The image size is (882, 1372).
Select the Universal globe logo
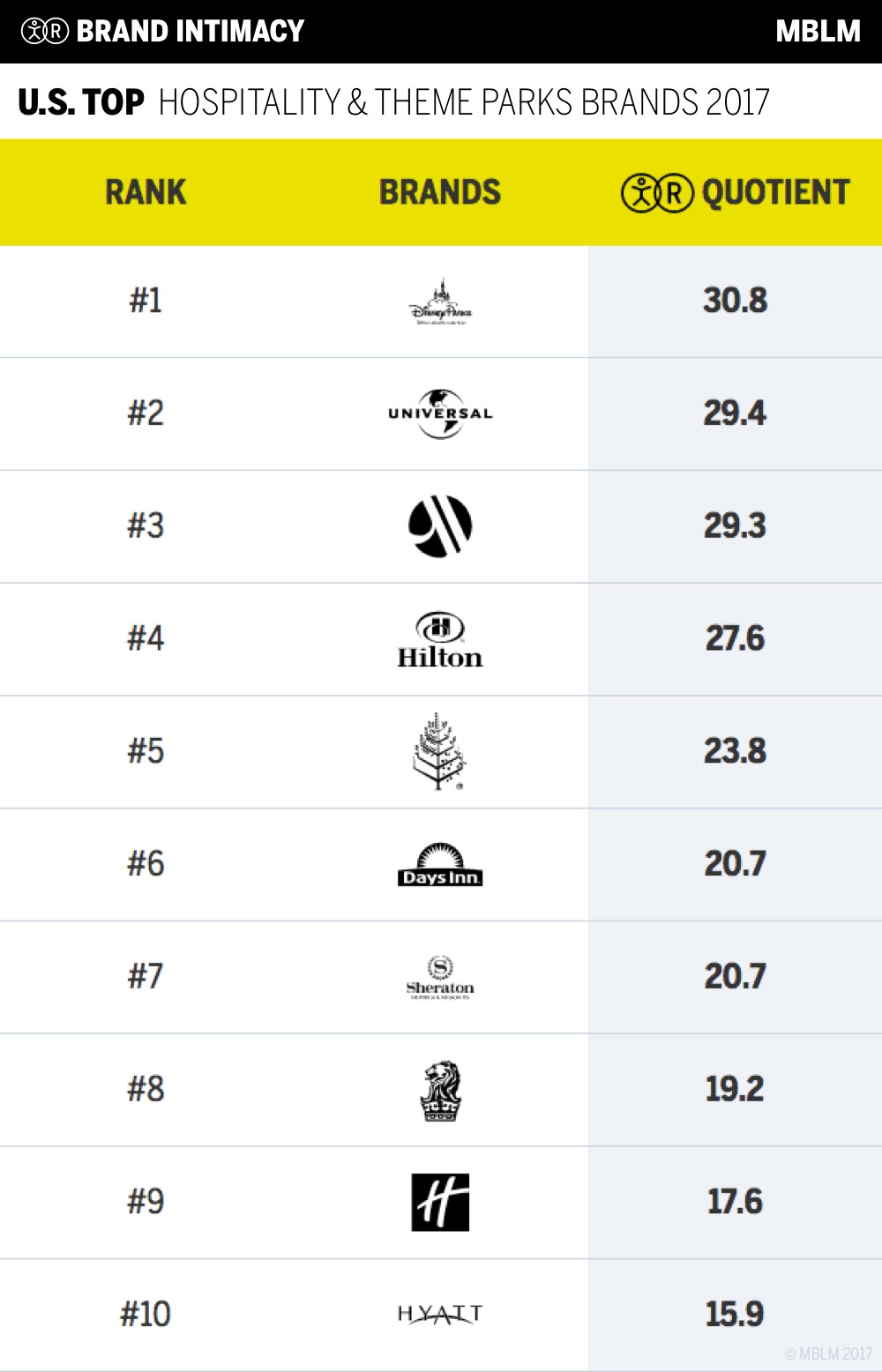[440, 414]
